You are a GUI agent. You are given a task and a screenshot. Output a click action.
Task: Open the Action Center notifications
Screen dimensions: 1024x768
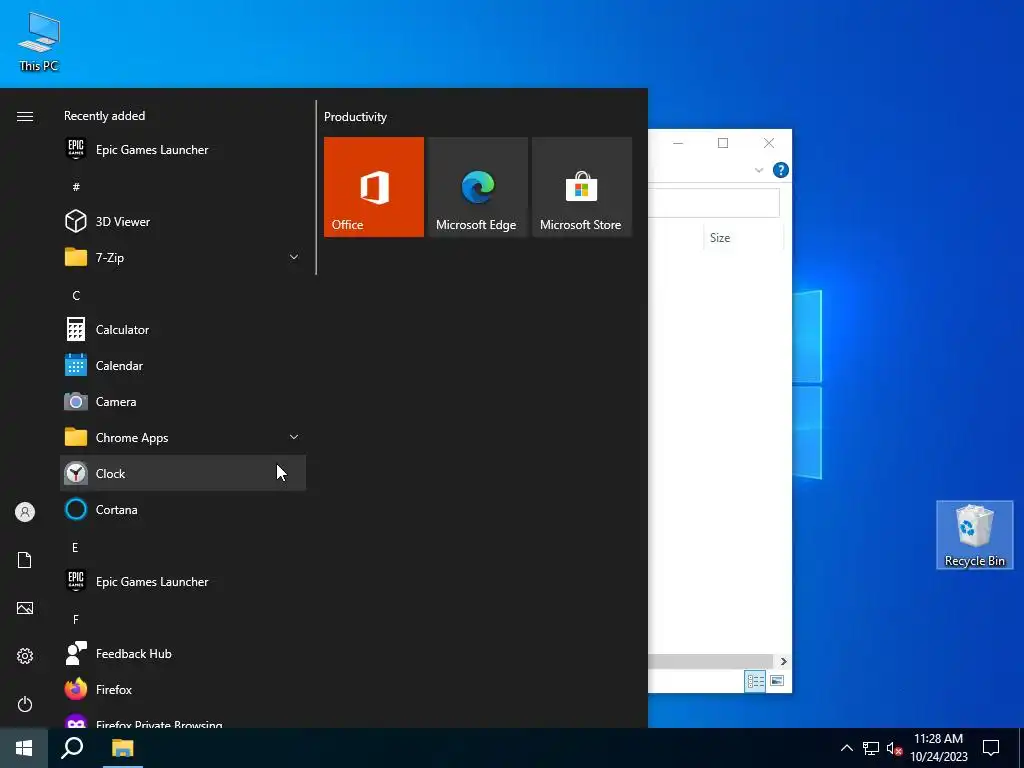(x=991, y=748)
